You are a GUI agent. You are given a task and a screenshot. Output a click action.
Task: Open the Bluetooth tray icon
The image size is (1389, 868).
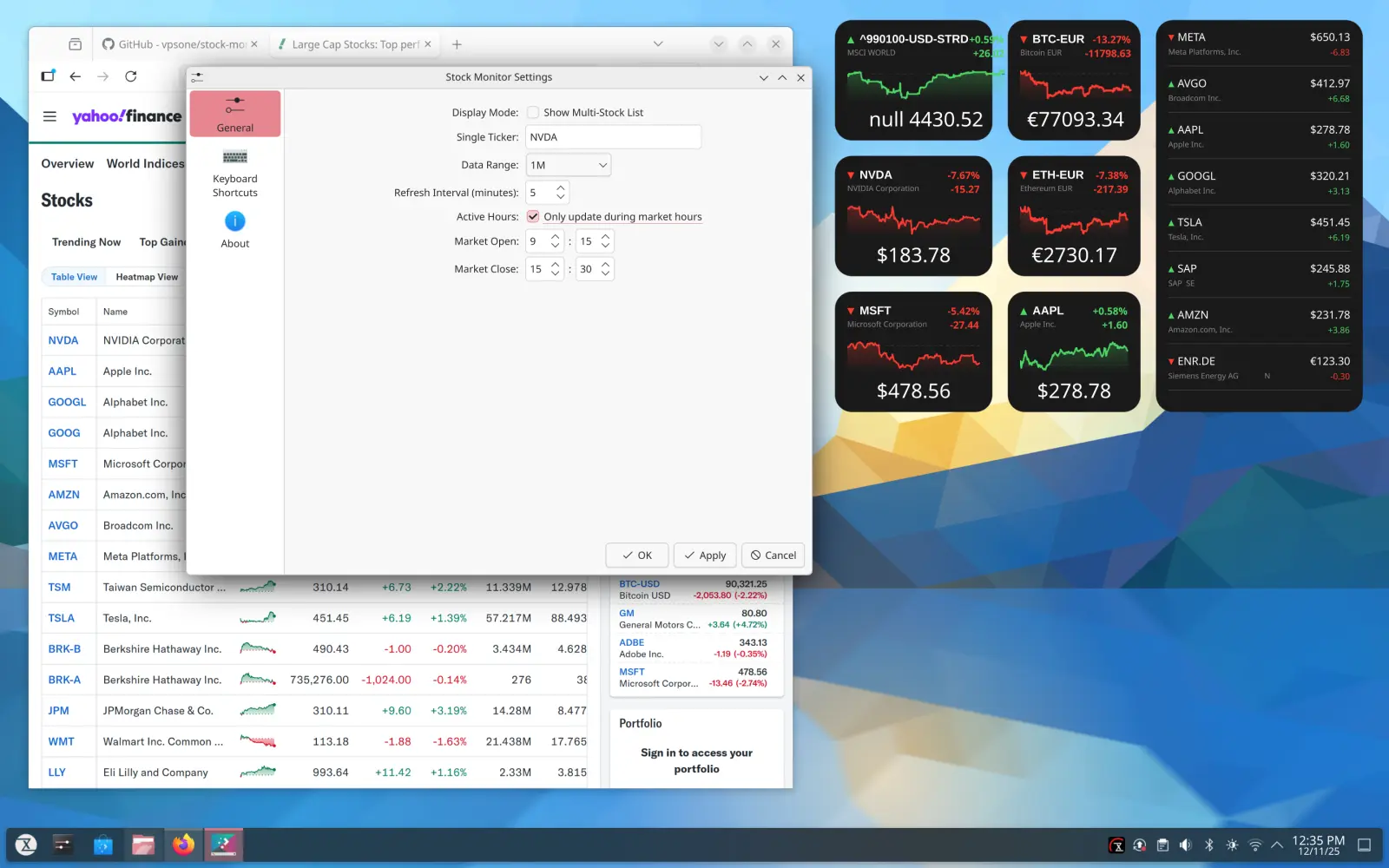(x=1209, y=844)
